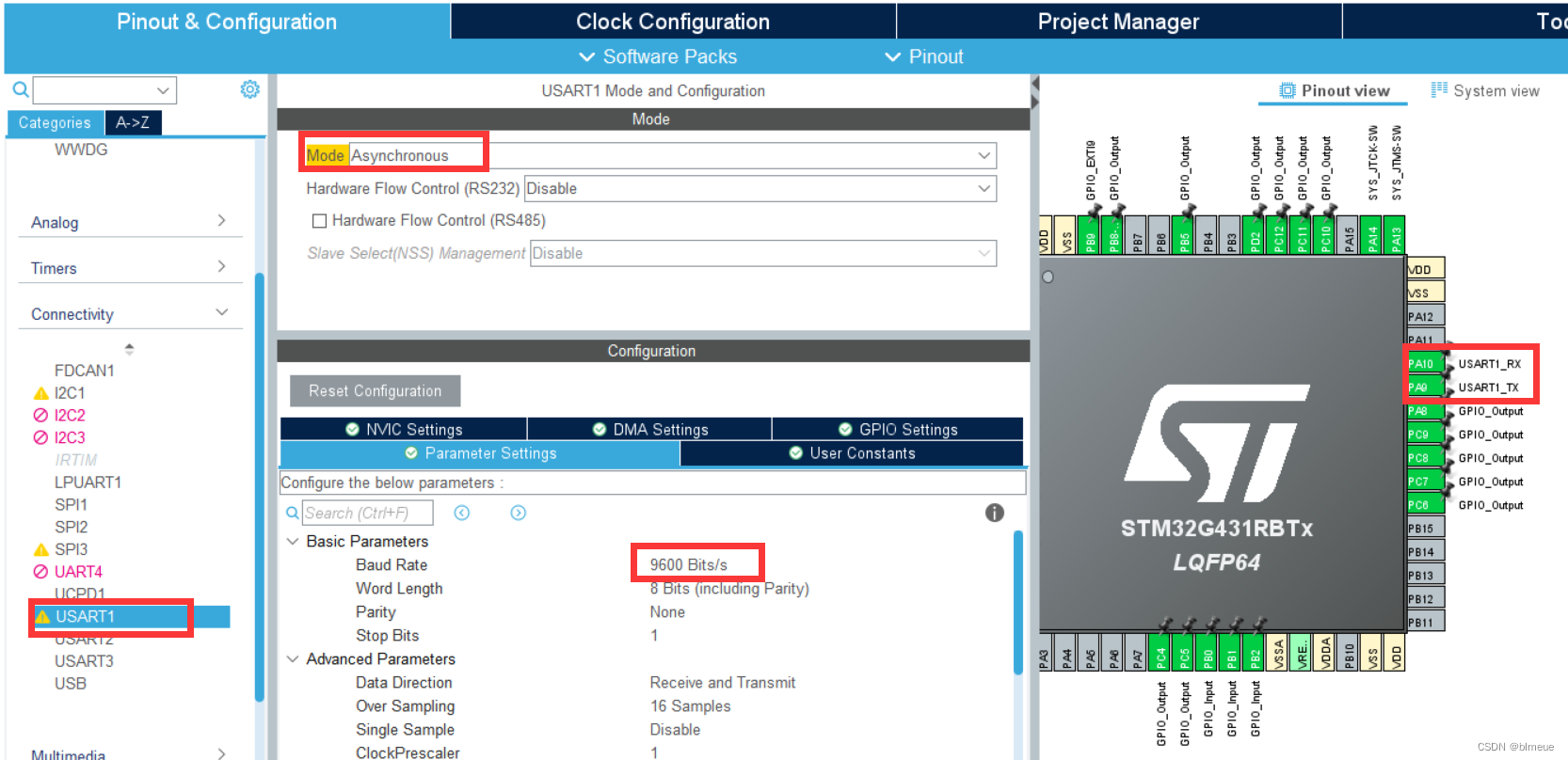Click the SPI3 warning icon
1568x760 pixels.
pyautogui.click(x=40, y=549)
